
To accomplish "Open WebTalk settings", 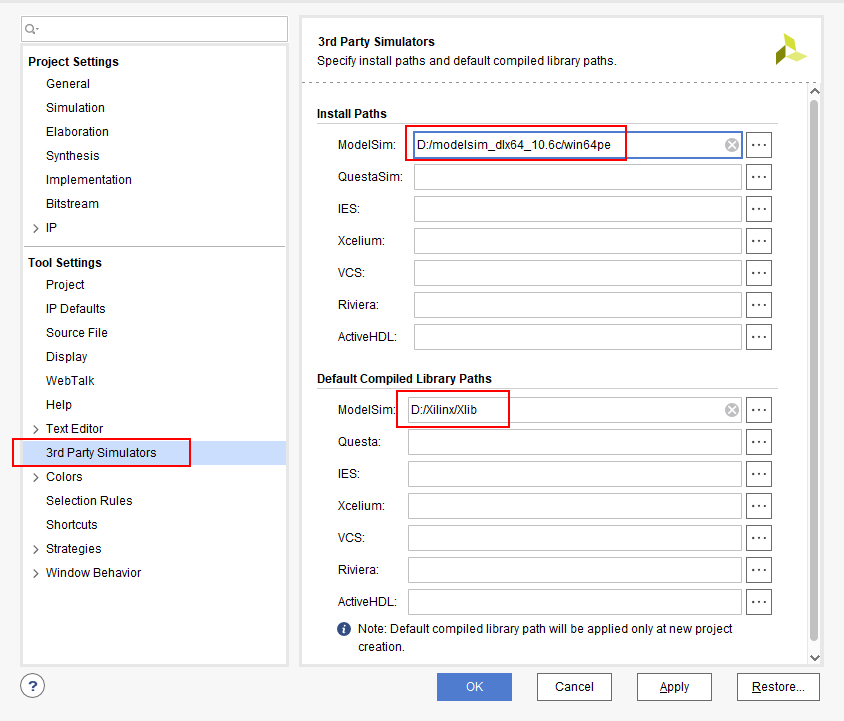I will [x=70, y=381].
